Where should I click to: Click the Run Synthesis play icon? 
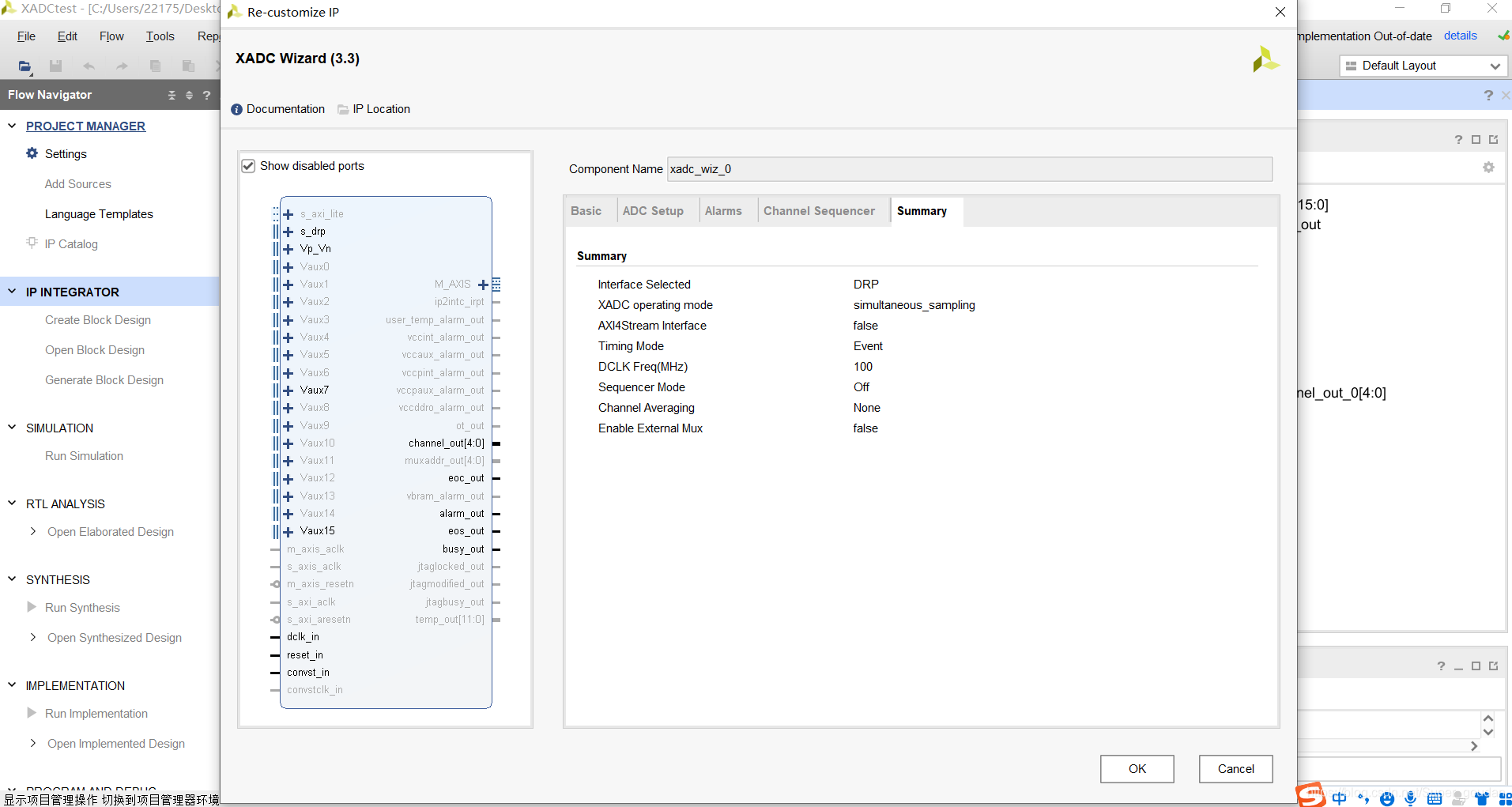coord(32,607)
